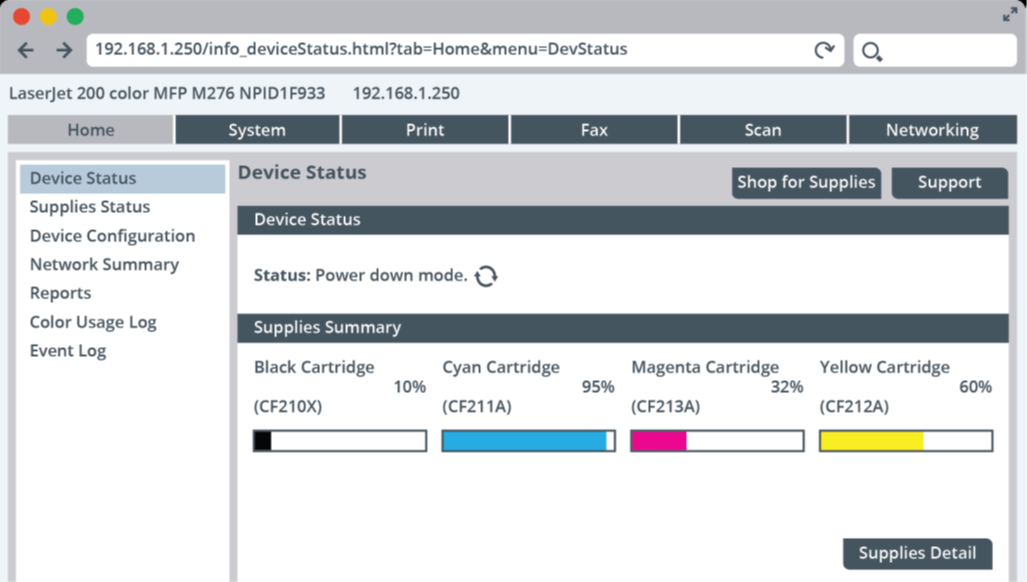This screenshot has height=582, width=1027.
Task: Click the "Cyan Cartridge" label
Action: [501, 367]
